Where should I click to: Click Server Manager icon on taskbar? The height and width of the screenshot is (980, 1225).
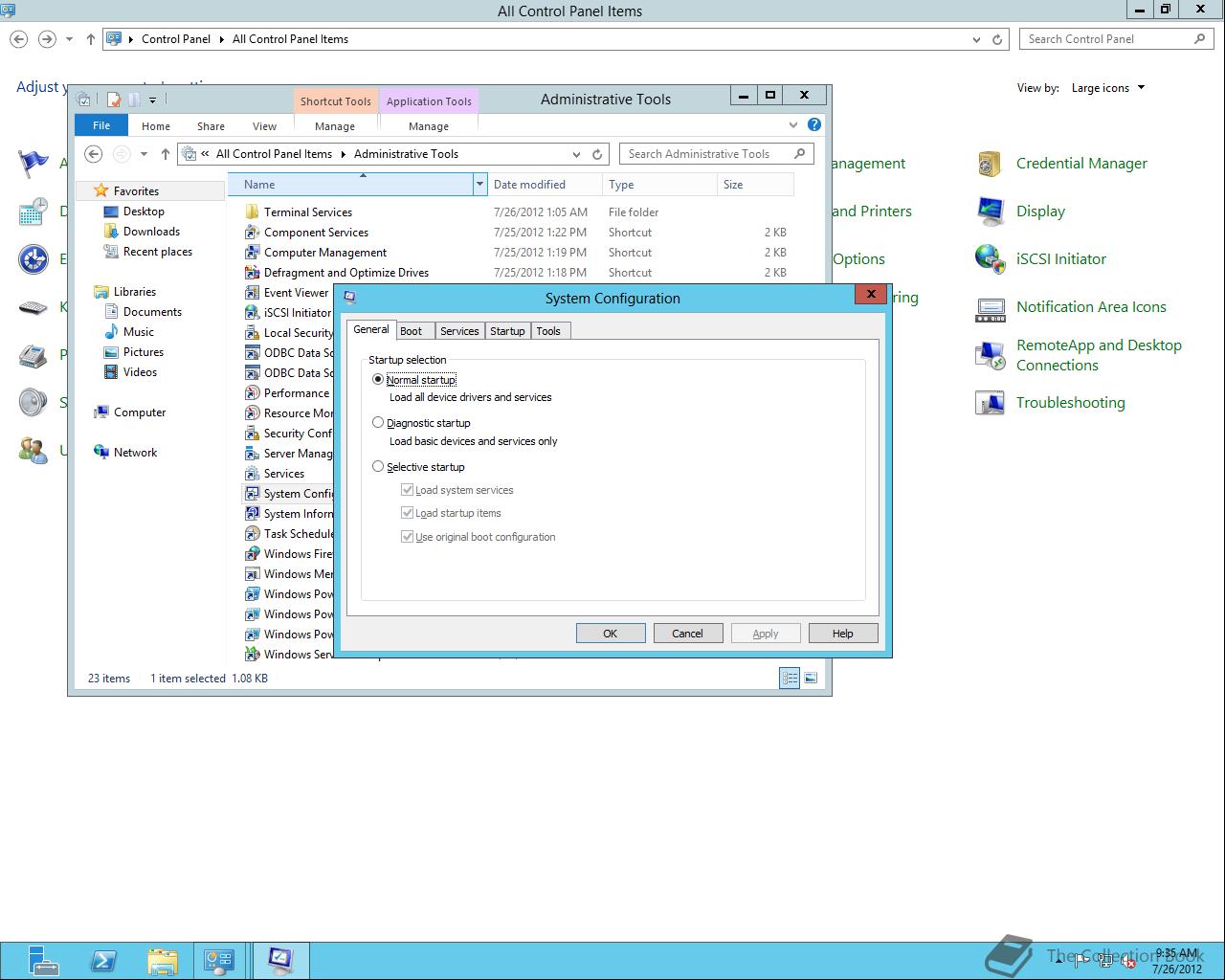coord(43,961)
